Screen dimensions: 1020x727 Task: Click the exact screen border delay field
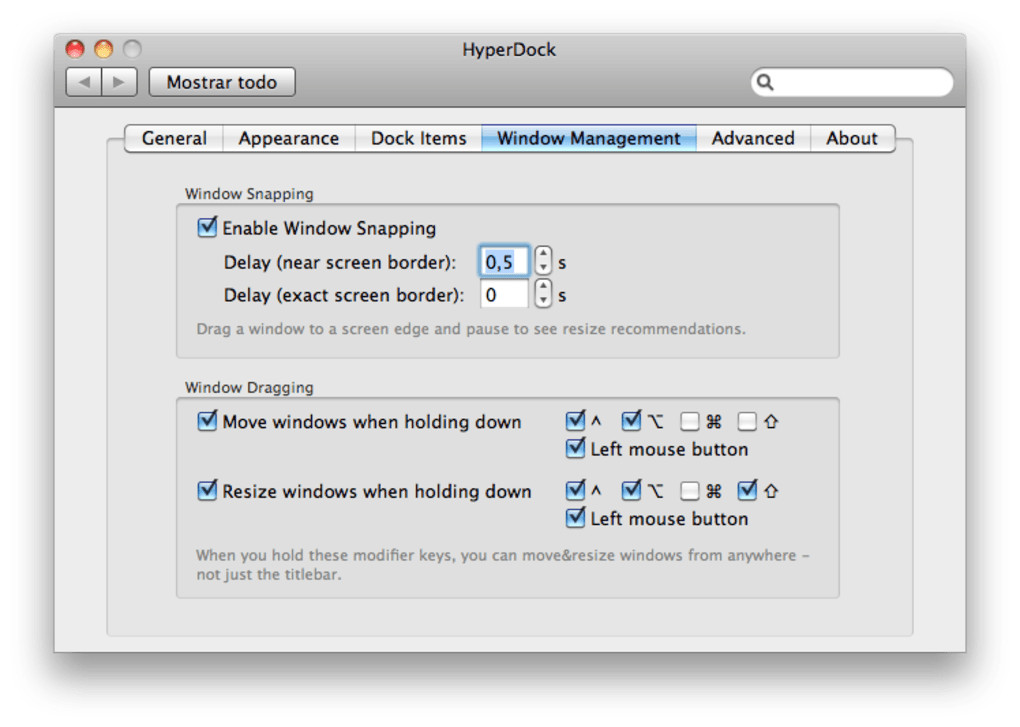(x=504, y=295)
